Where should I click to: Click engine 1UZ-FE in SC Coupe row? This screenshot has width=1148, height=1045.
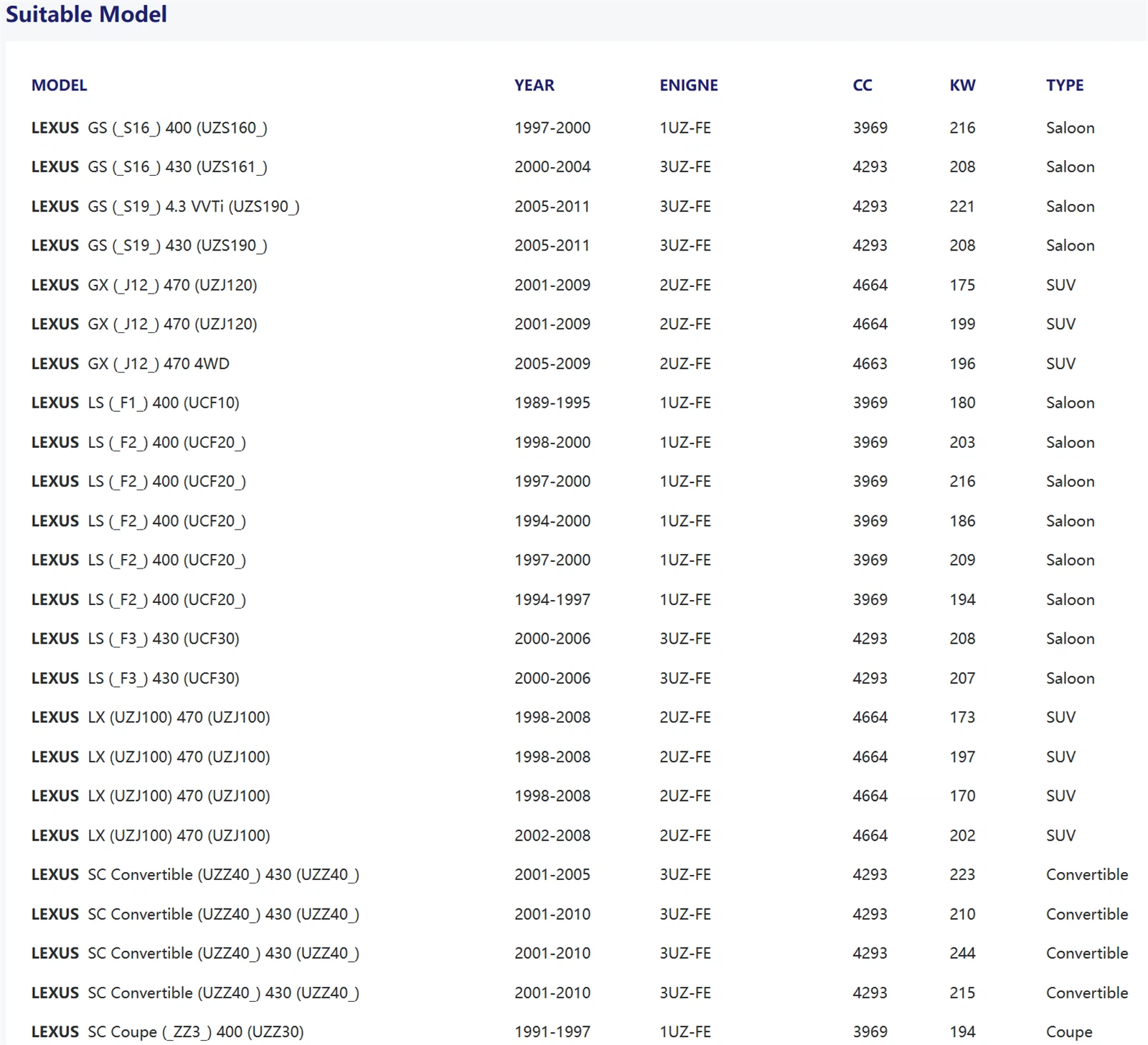685,1032
